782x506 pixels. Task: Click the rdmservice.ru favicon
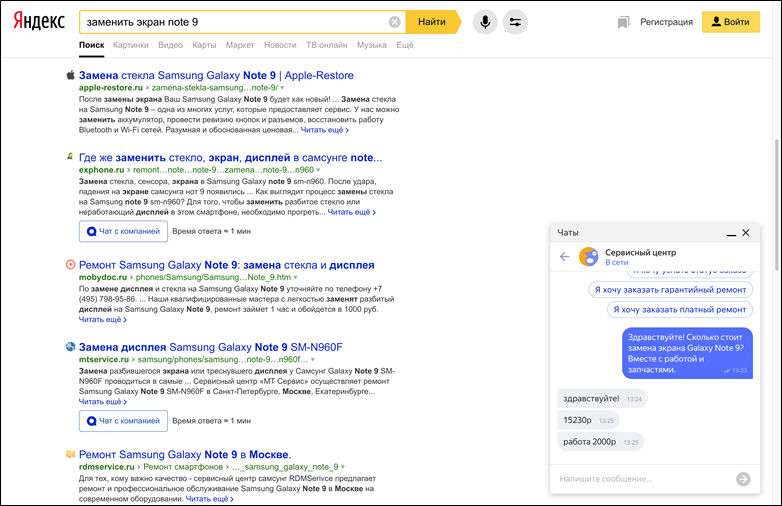pyautogui.click(x=70, y=454)
